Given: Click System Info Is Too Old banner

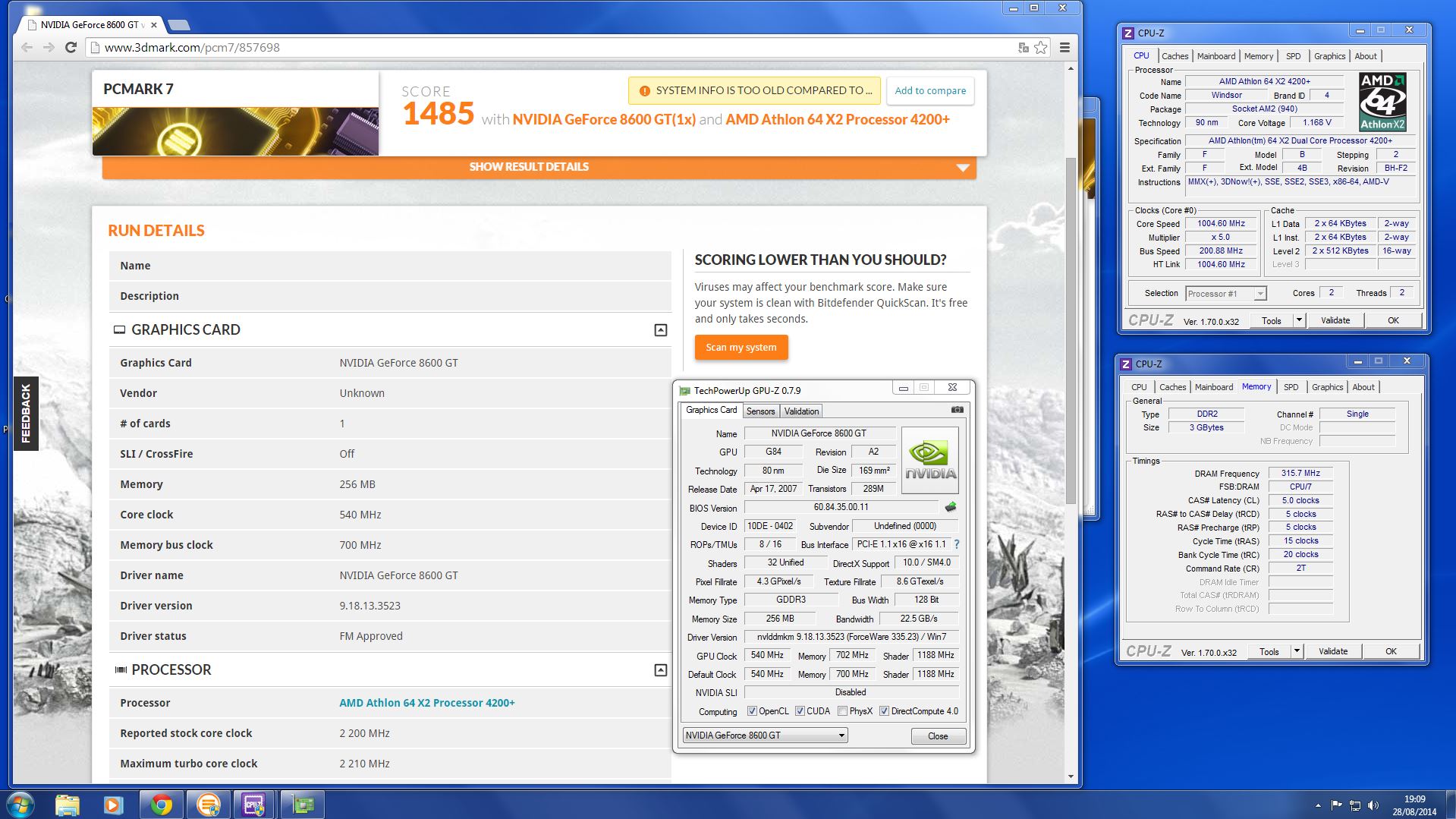Looking at the screenshot, I should coord(754,90).
